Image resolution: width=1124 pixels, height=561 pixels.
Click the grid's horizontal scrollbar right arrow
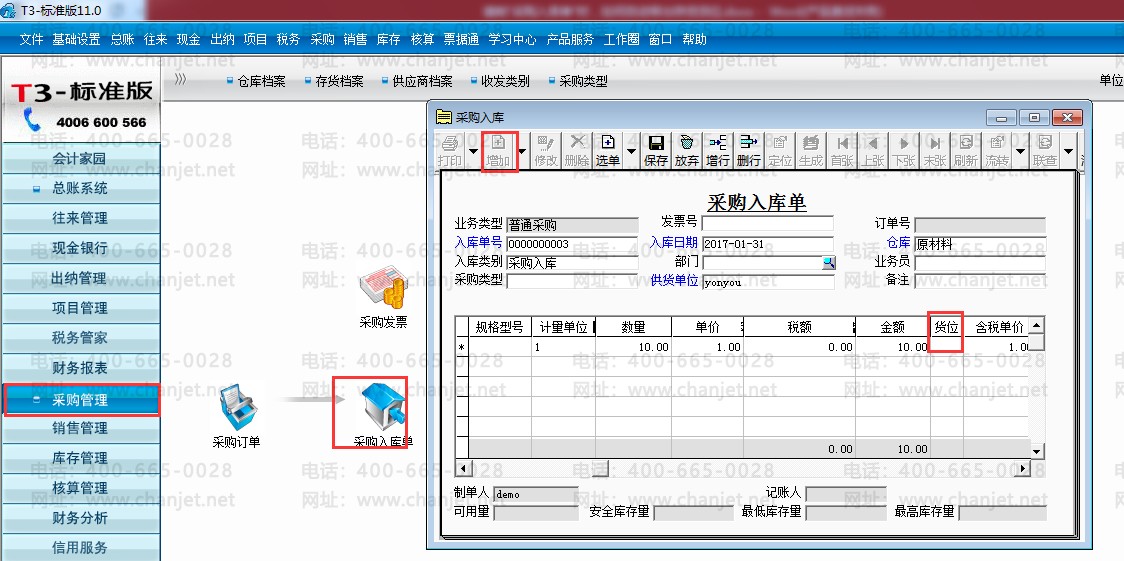(1023, 469)
